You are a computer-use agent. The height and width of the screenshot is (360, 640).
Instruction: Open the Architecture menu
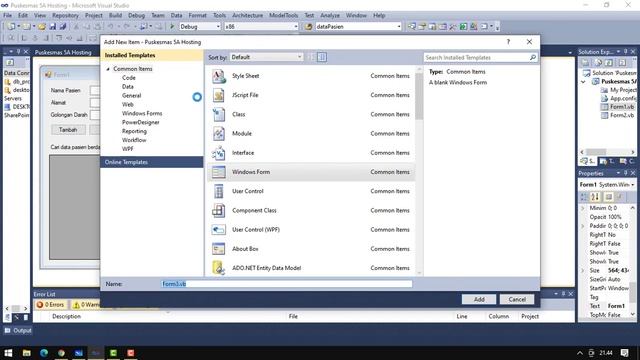click(x=247, y=15)
